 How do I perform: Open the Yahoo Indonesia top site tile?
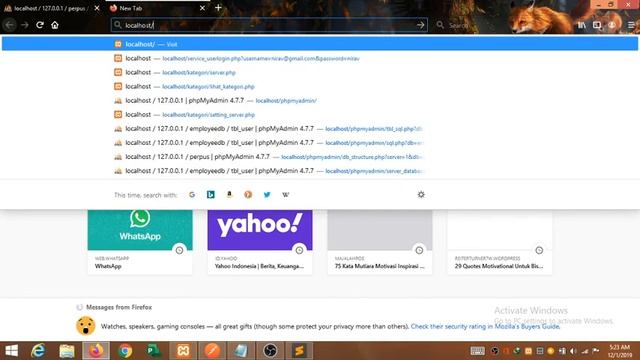tap(260, 242)
